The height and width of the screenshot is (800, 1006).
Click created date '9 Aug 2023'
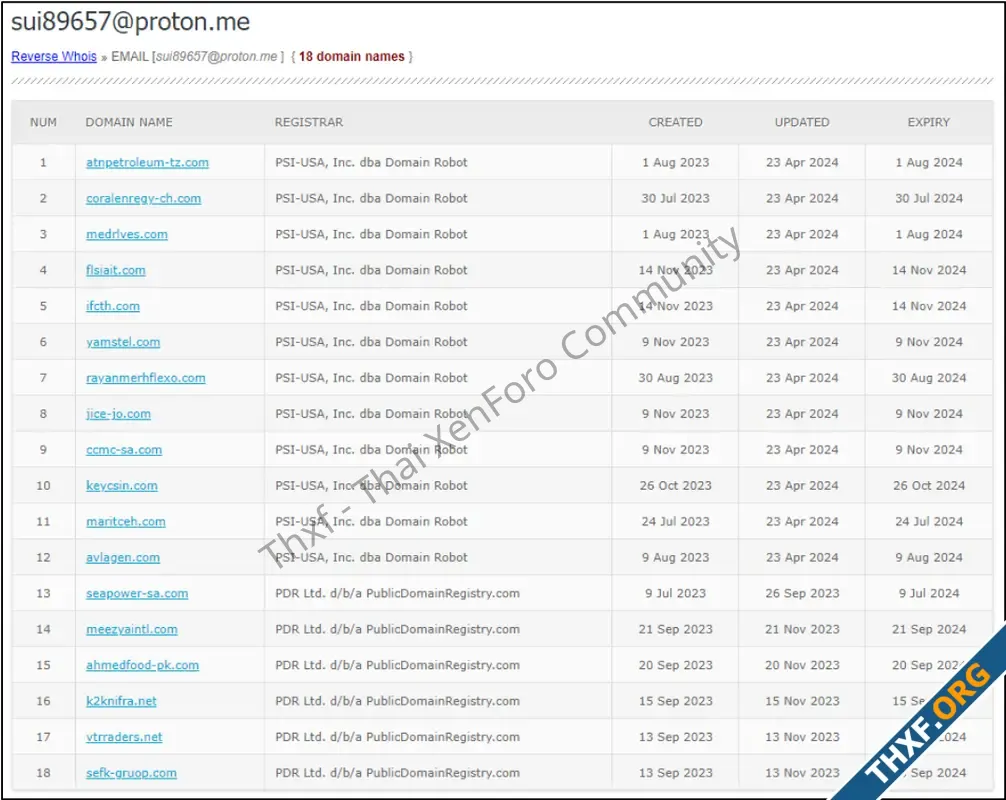point(676,557)
